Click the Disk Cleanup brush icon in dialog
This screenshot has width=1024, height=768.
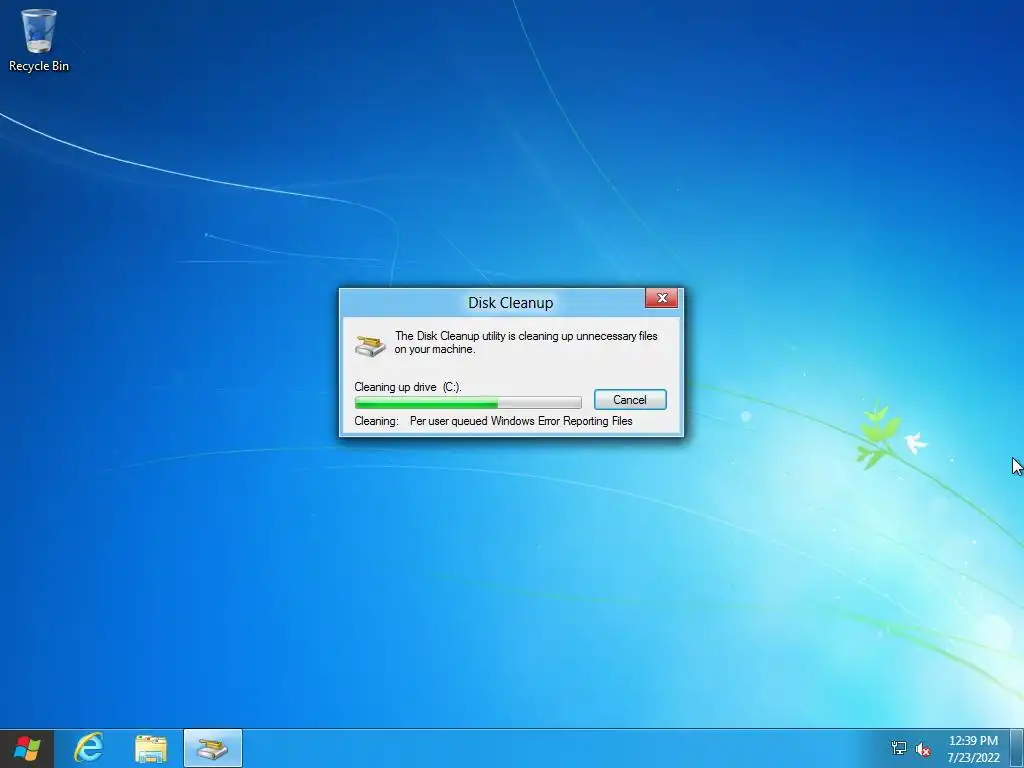(370, 345)
